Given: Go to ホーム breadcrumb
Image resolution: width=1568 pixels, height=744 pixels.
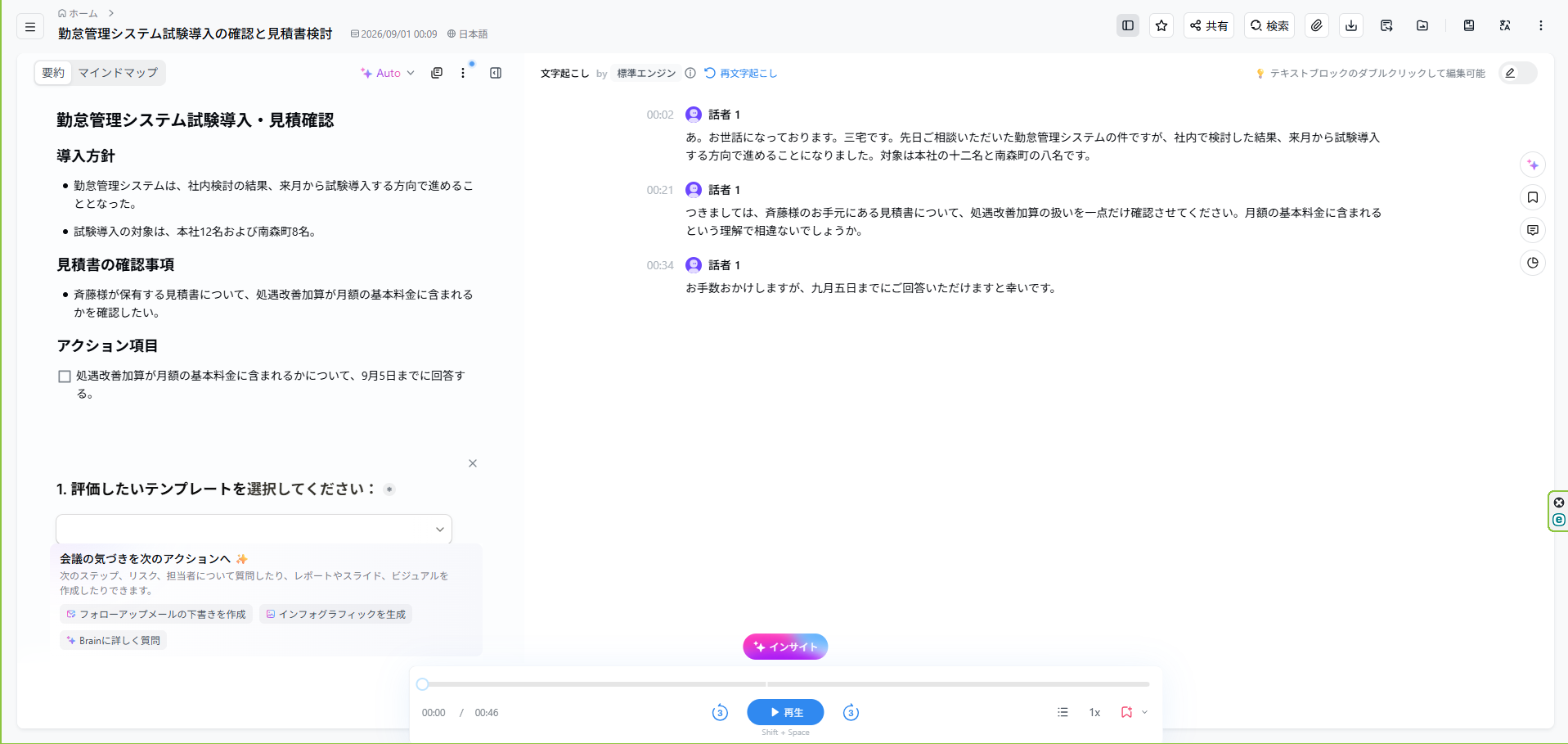Looking at the screenshot, I should click(78, 13).
